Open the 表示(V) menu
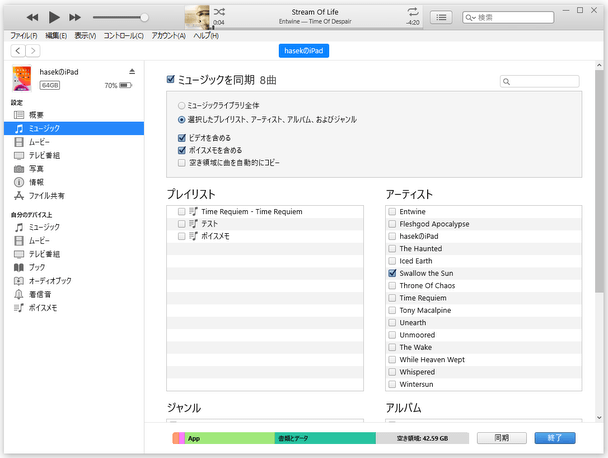The image size is (608, 458). pos(85,36)
